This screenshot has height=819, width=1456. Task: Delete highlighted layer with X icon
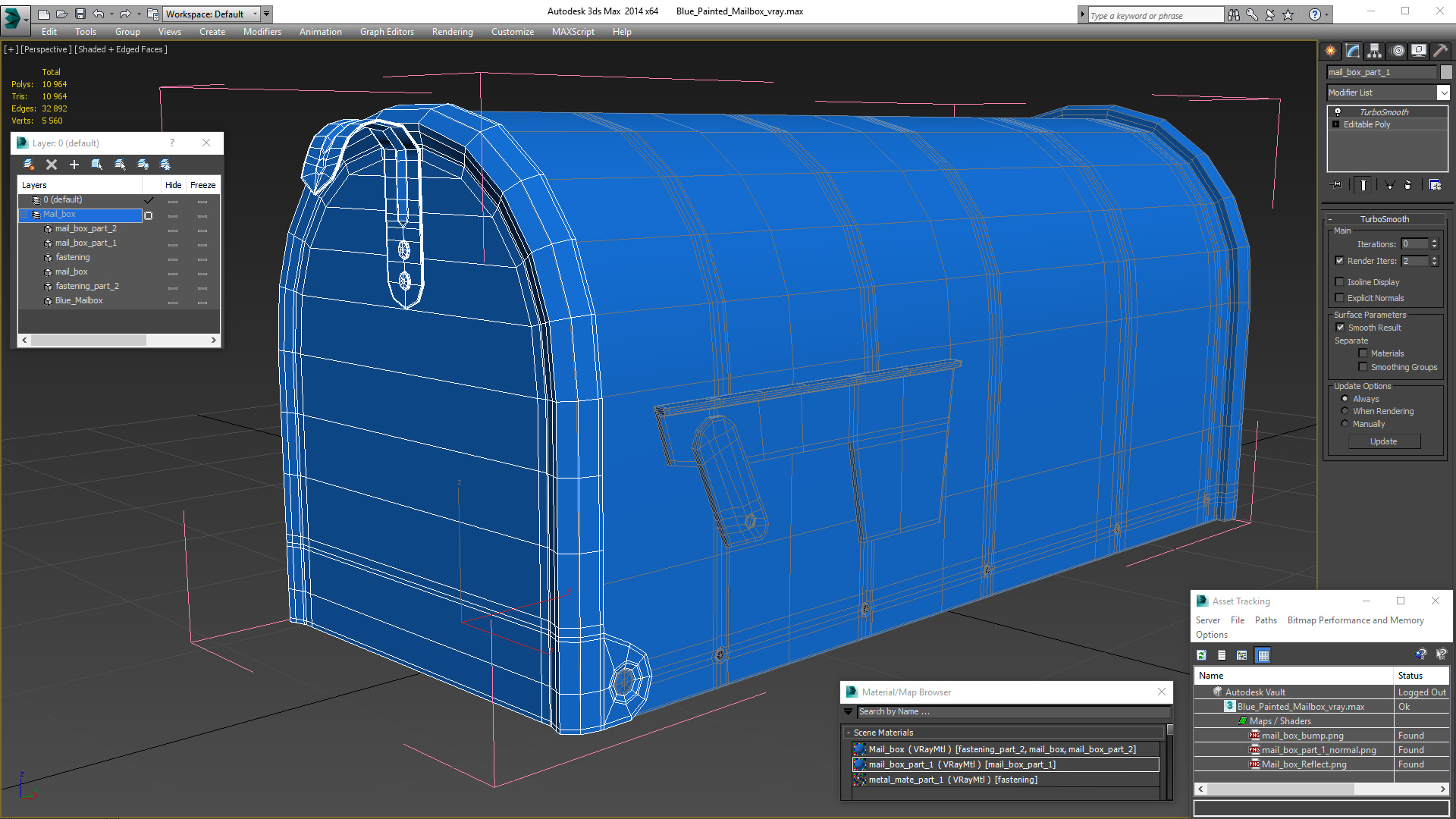[x=52, y=164]
